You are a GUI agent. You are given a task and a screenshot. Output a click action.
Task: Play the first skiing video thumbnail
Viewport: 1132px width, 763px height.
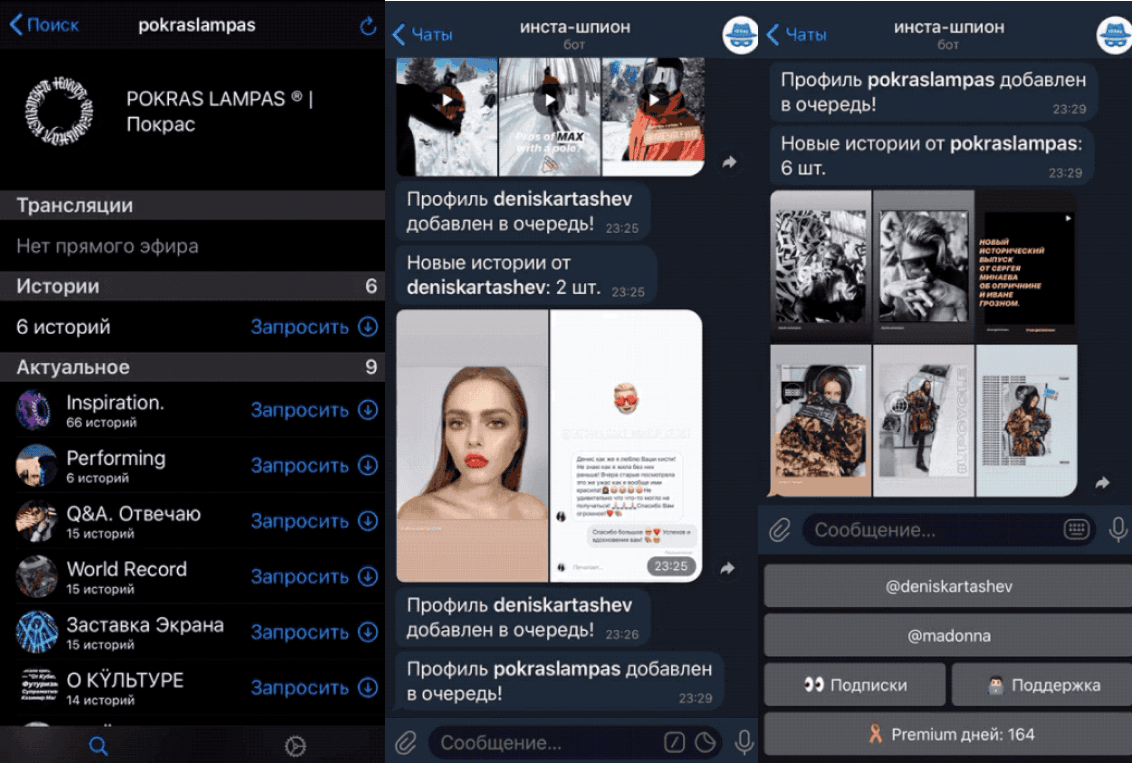446,100
